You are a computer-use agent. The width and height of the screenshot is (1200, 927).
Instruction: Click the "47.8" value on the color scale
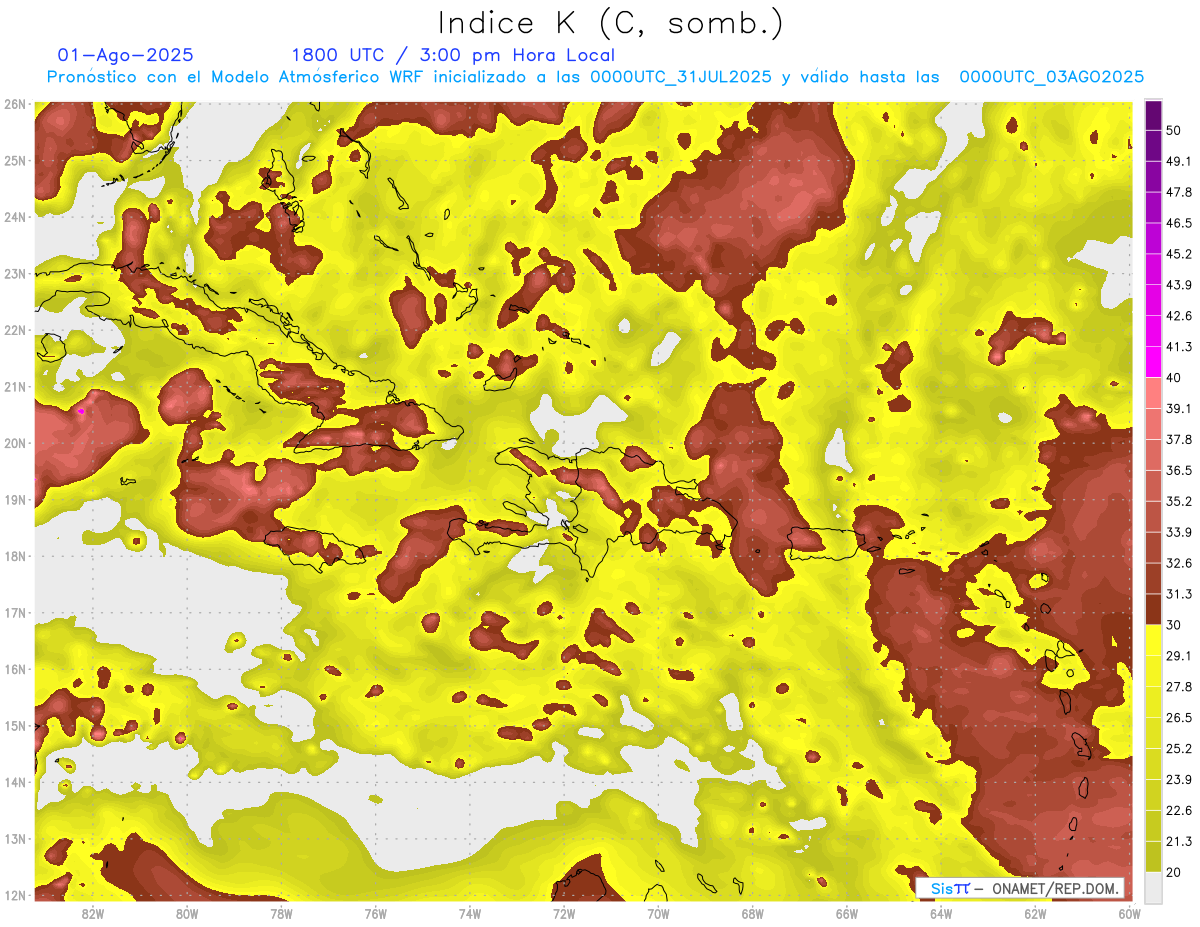pyautogui.click(x=1178, y=191)
